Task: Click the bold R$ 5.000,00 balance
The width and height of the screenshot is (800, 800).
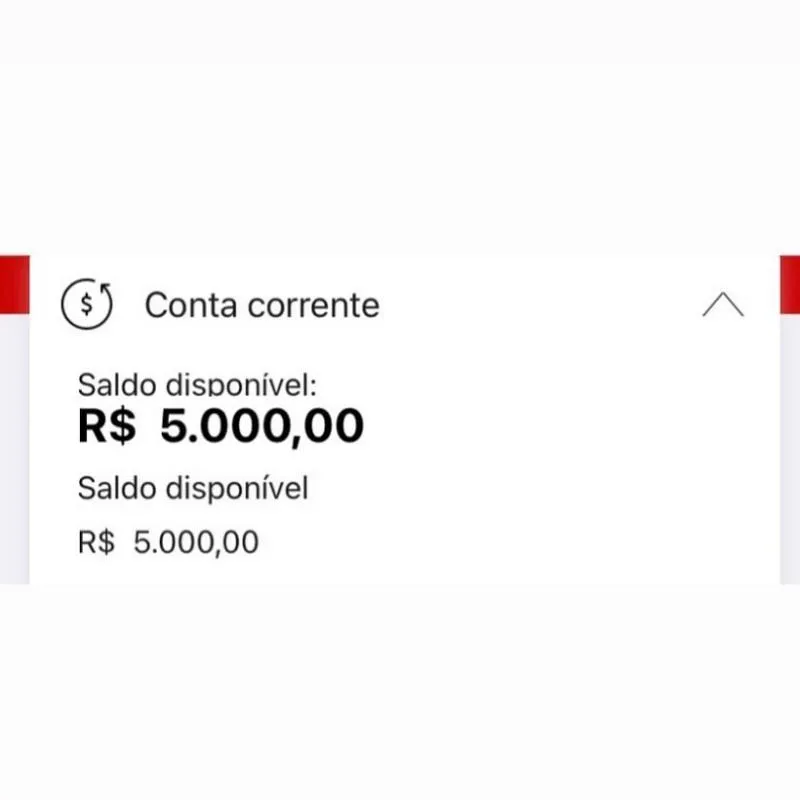Action: tap(221, 425)
